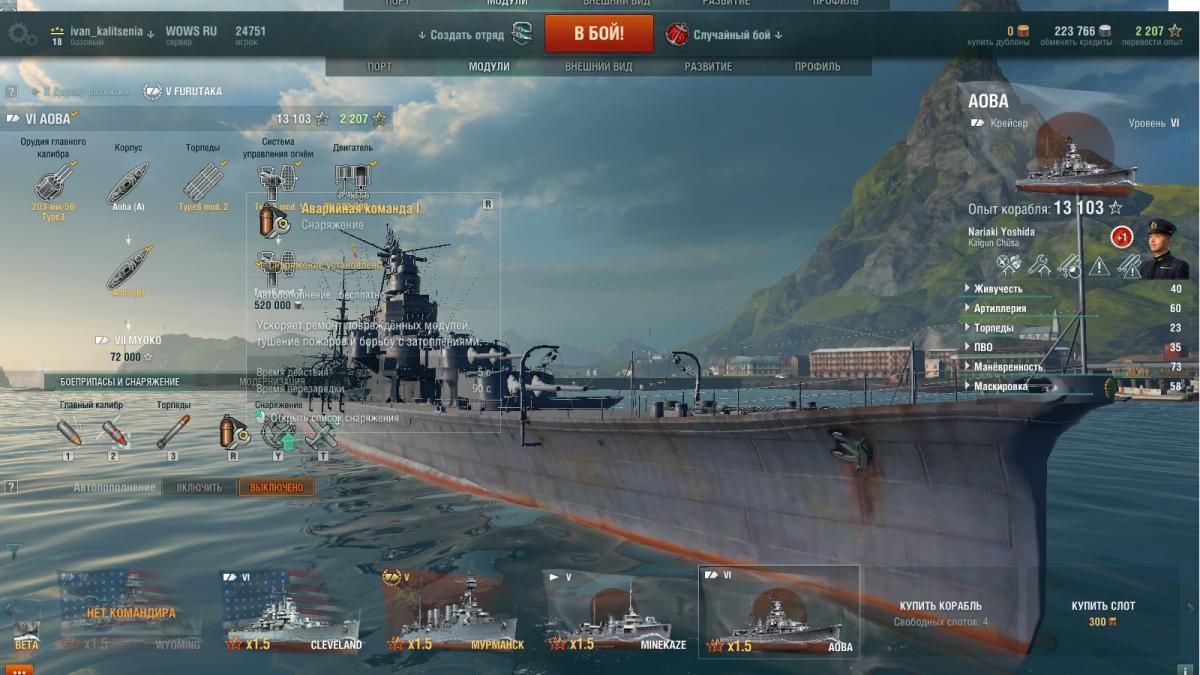Select the Type8 mod. 2 torpedo module
This screenshot has width=1200, height=675.
point(204,184)
